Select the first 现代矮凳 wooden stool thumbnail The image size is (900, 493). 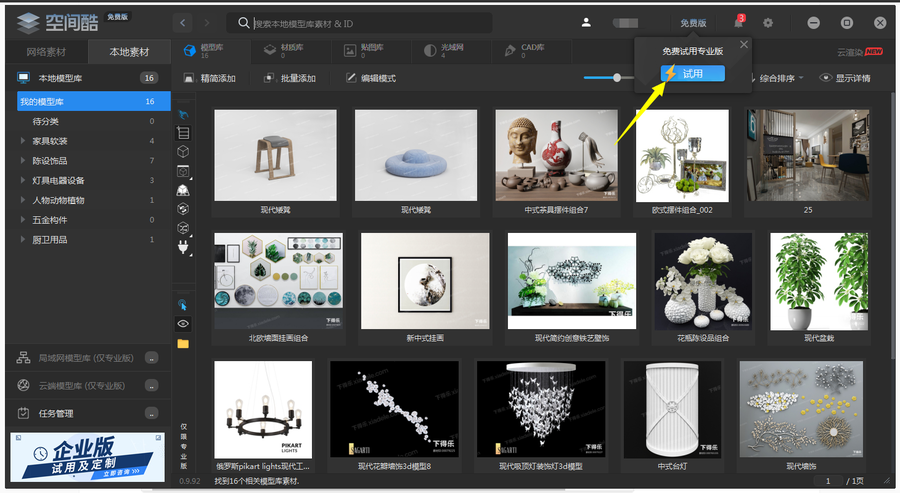coord(276,156)
